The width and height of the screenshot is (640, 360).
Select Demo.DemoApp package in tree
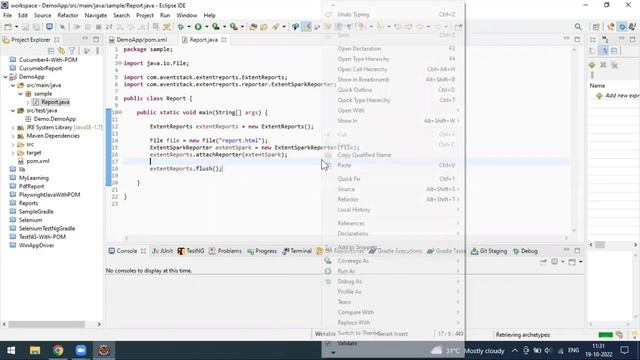click(55, 119)
